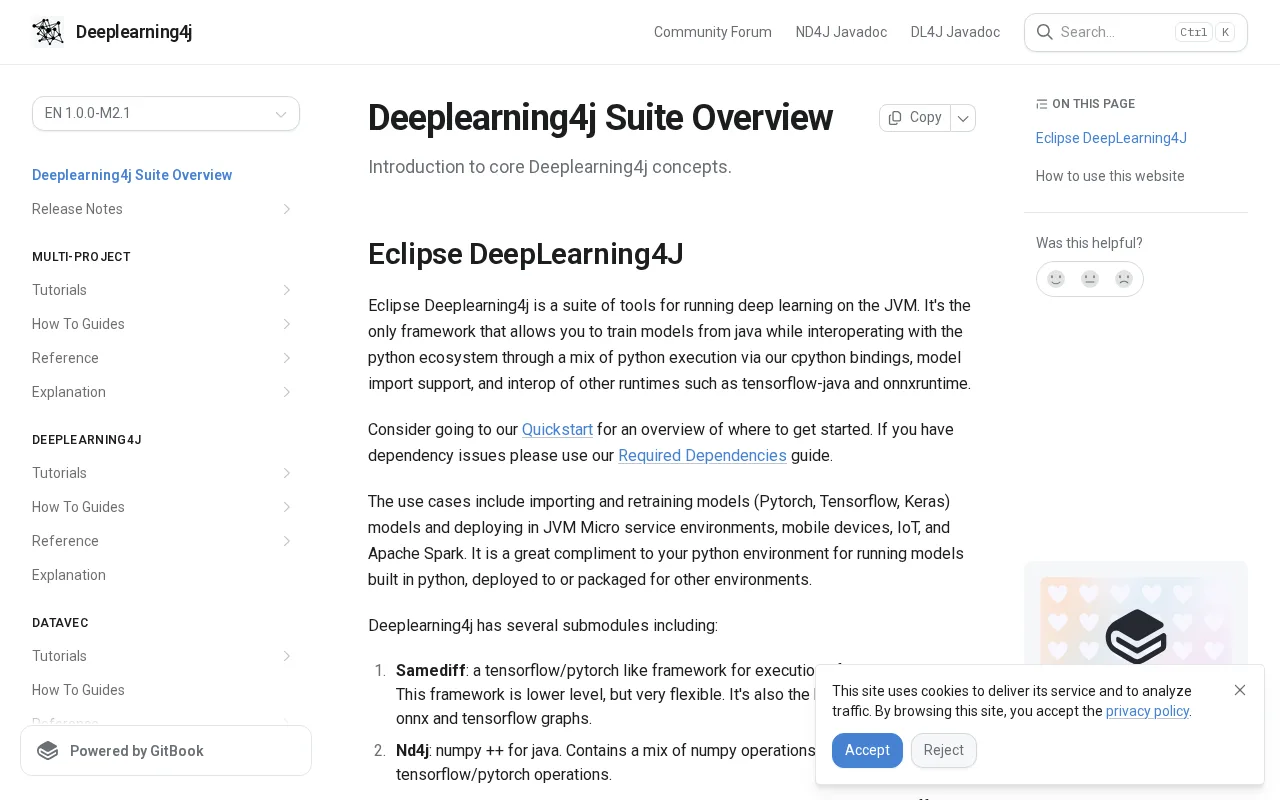Rate page with happy face
The height and width of the screenshot is (800, 1280).
[1056, 279]
